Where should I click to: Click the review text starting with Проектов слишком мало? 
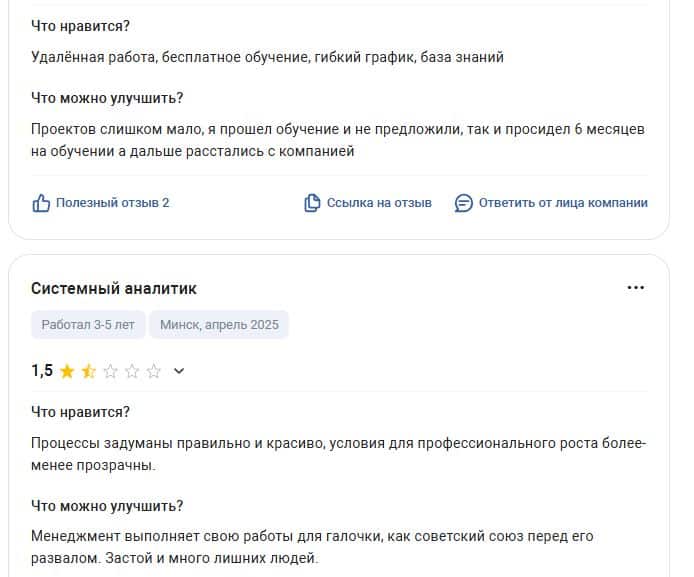click(338, 140)
